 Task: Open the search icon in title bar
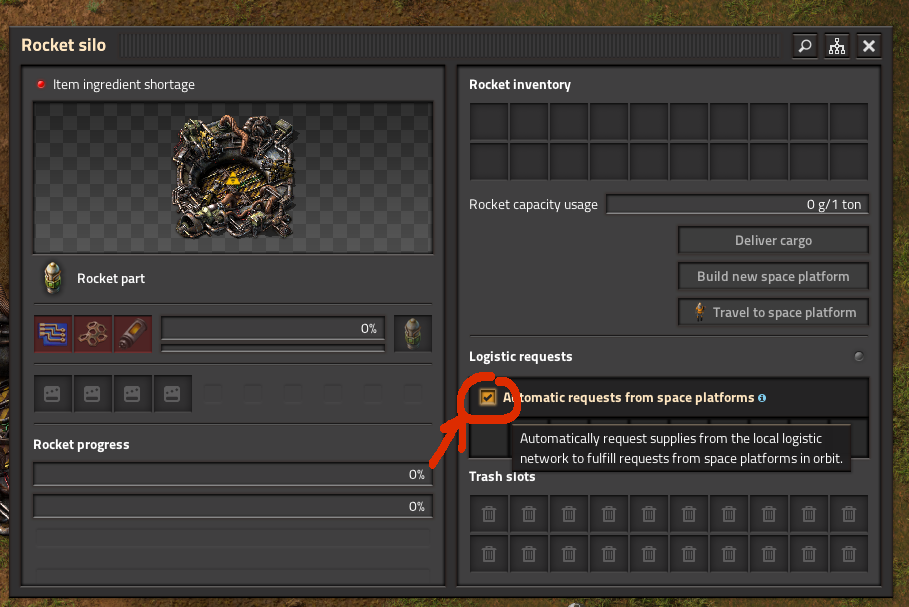[x=805, y=46]
